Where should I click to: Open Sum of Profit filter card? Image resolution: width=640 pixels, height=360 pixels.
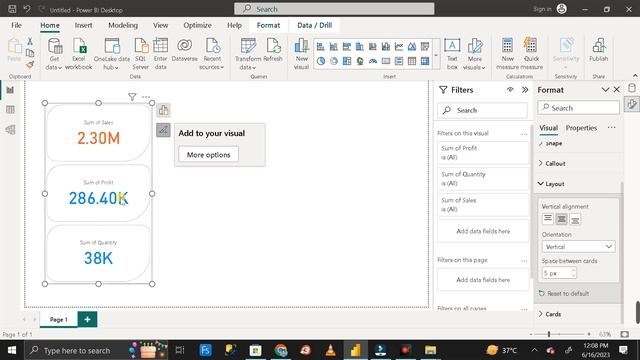482,153
